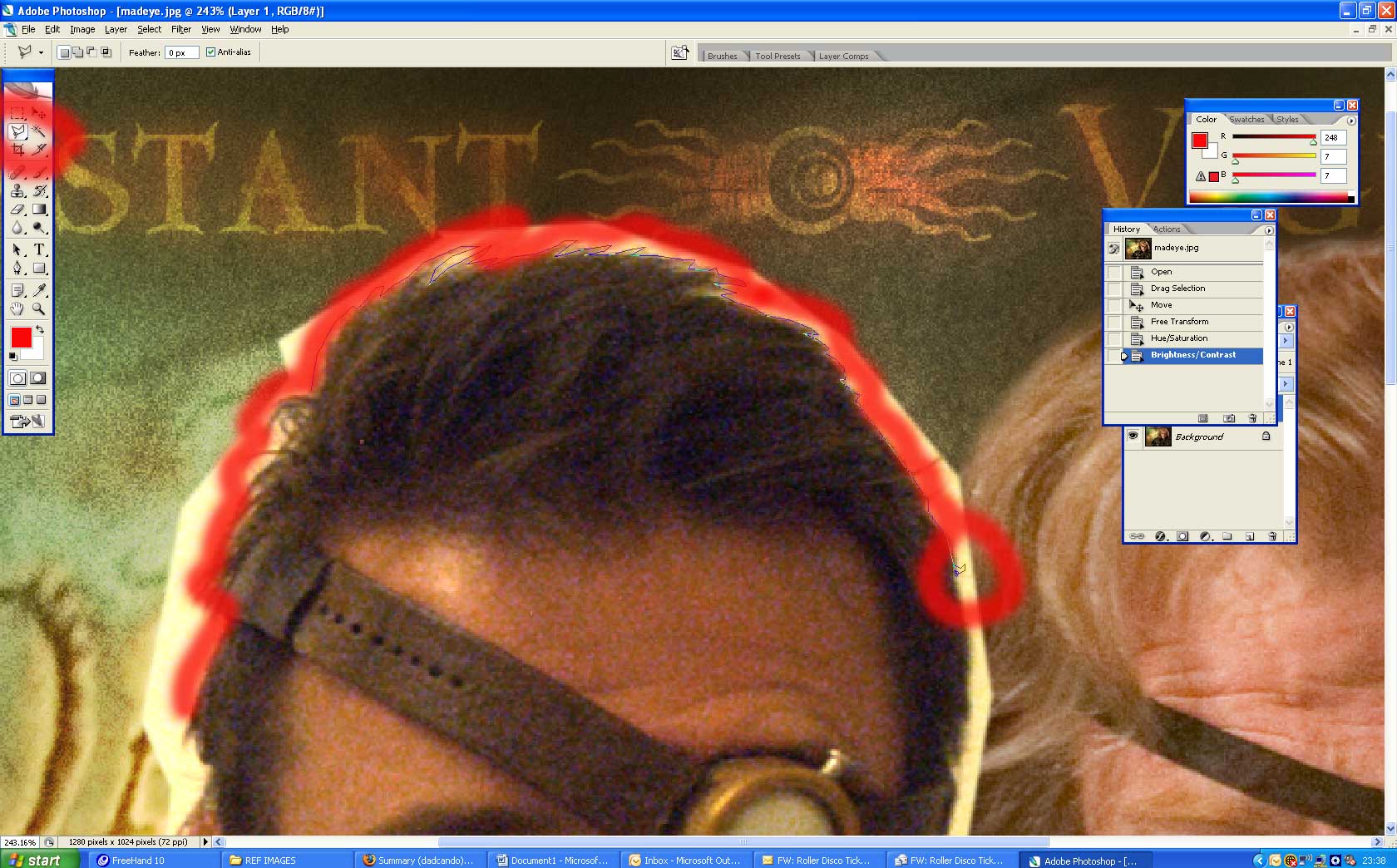1397x868 pixels.
Task: Select the Healing Brush tool
Action: tap(17, 172)
